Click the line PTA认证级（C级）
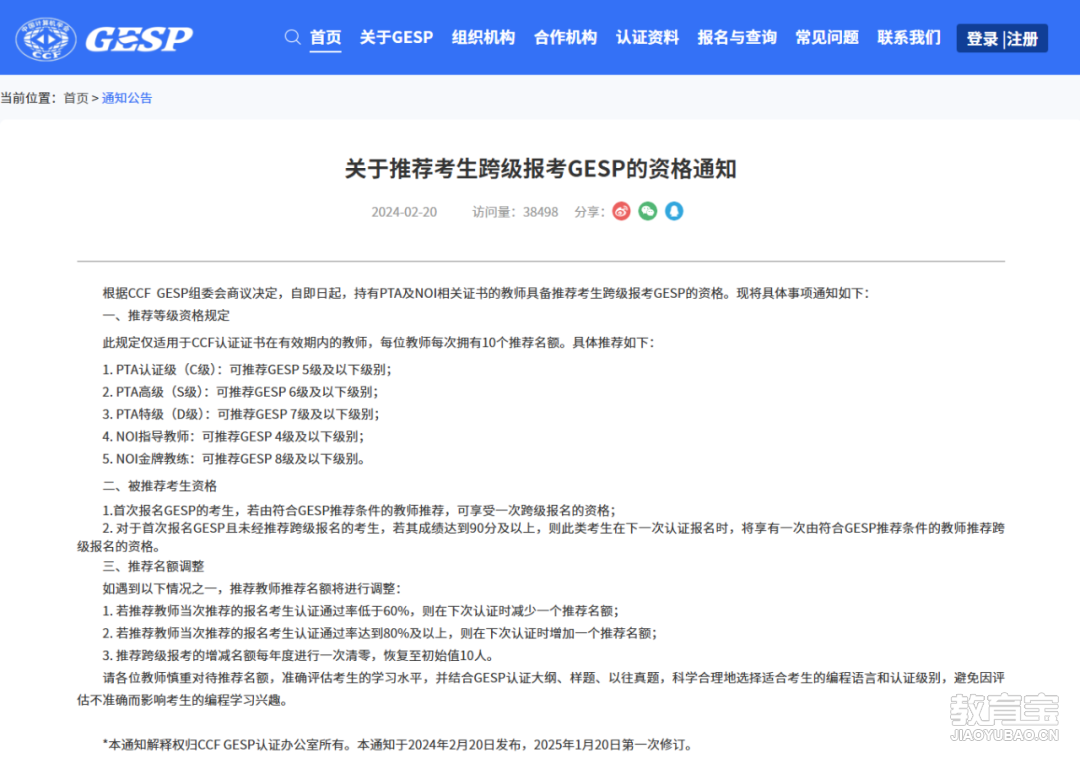This screenshot has height=764, width=1080. tap(247, 369)
